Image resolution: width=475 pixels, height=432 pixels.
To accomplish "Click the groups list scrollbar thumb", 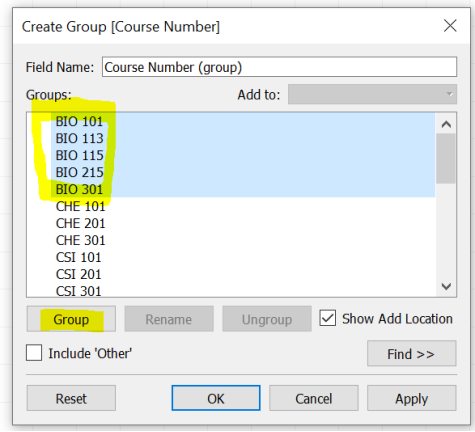I will [446, 159].
